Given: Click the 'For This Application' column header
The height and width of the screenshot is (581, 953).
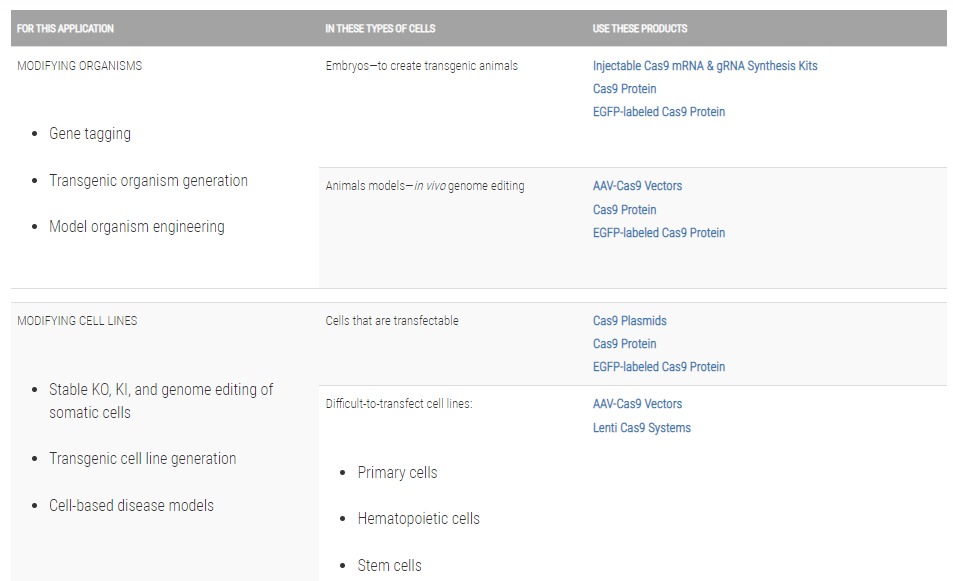Looking at the screenshot, I should (x=65, y=29).
